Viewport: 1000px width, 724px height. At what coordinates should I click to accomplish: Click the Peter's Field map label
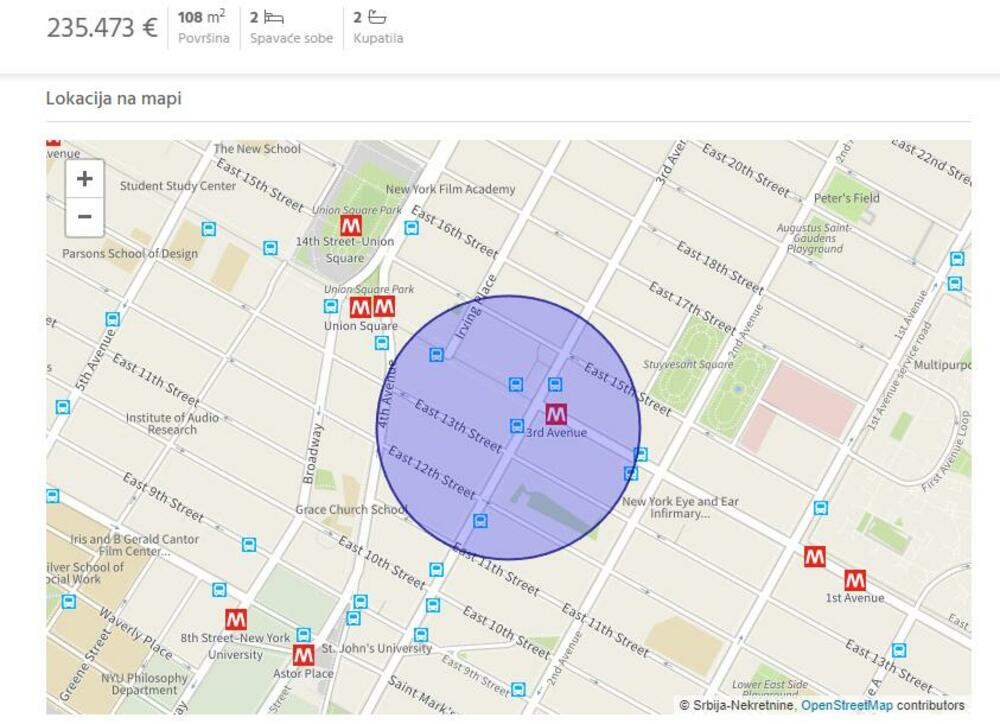point(846,198)
